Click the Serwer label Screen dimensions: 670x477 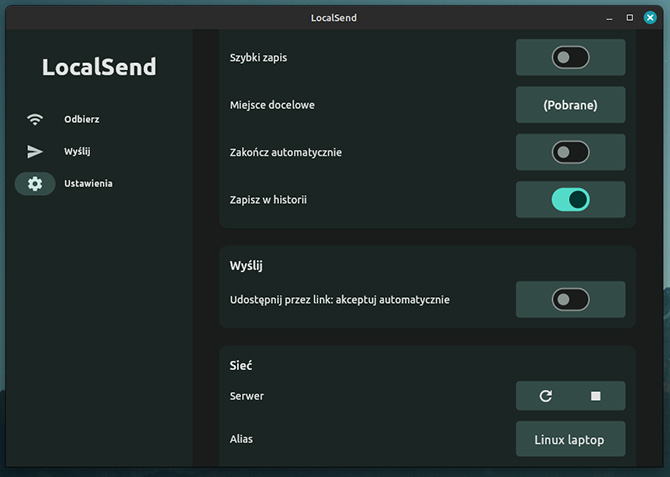click(247, 396)
